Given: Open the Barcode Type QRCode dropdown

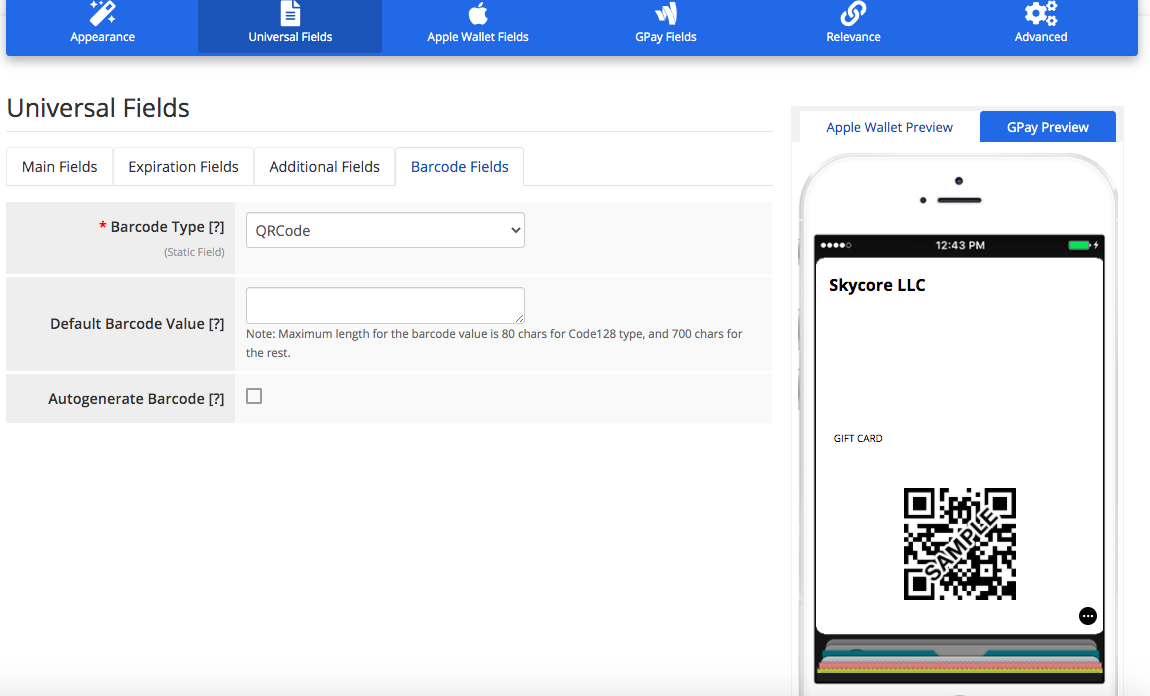Looking at the screenshot, I should click(x=385, y=230).
